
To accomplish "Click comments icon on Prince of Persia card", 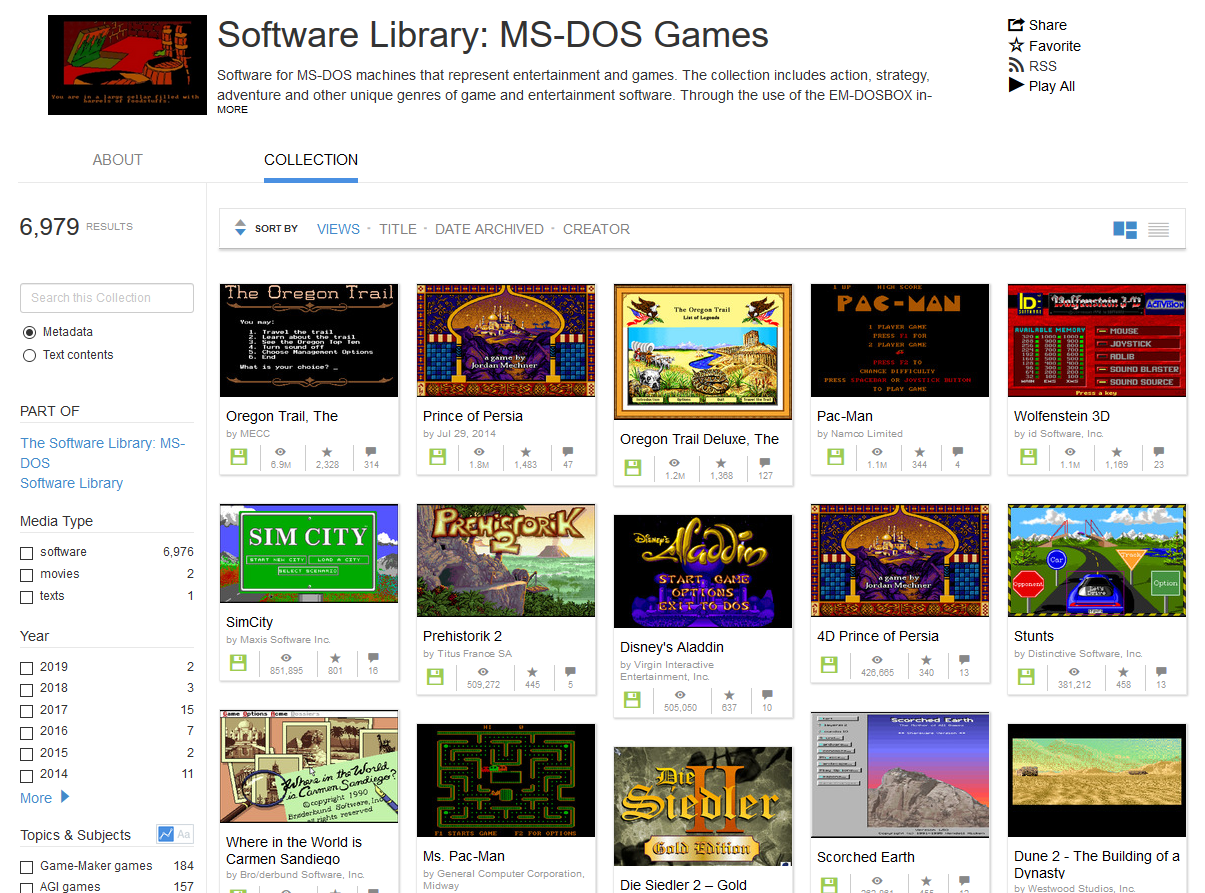I will point(568,451).
